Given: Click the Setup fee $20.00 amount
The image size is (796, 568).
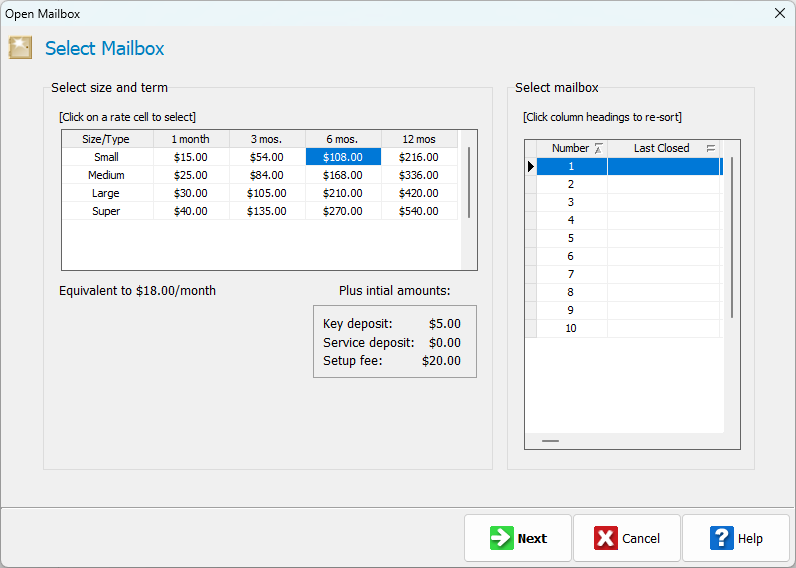Looking at the screenshot, I should point(441,361).
